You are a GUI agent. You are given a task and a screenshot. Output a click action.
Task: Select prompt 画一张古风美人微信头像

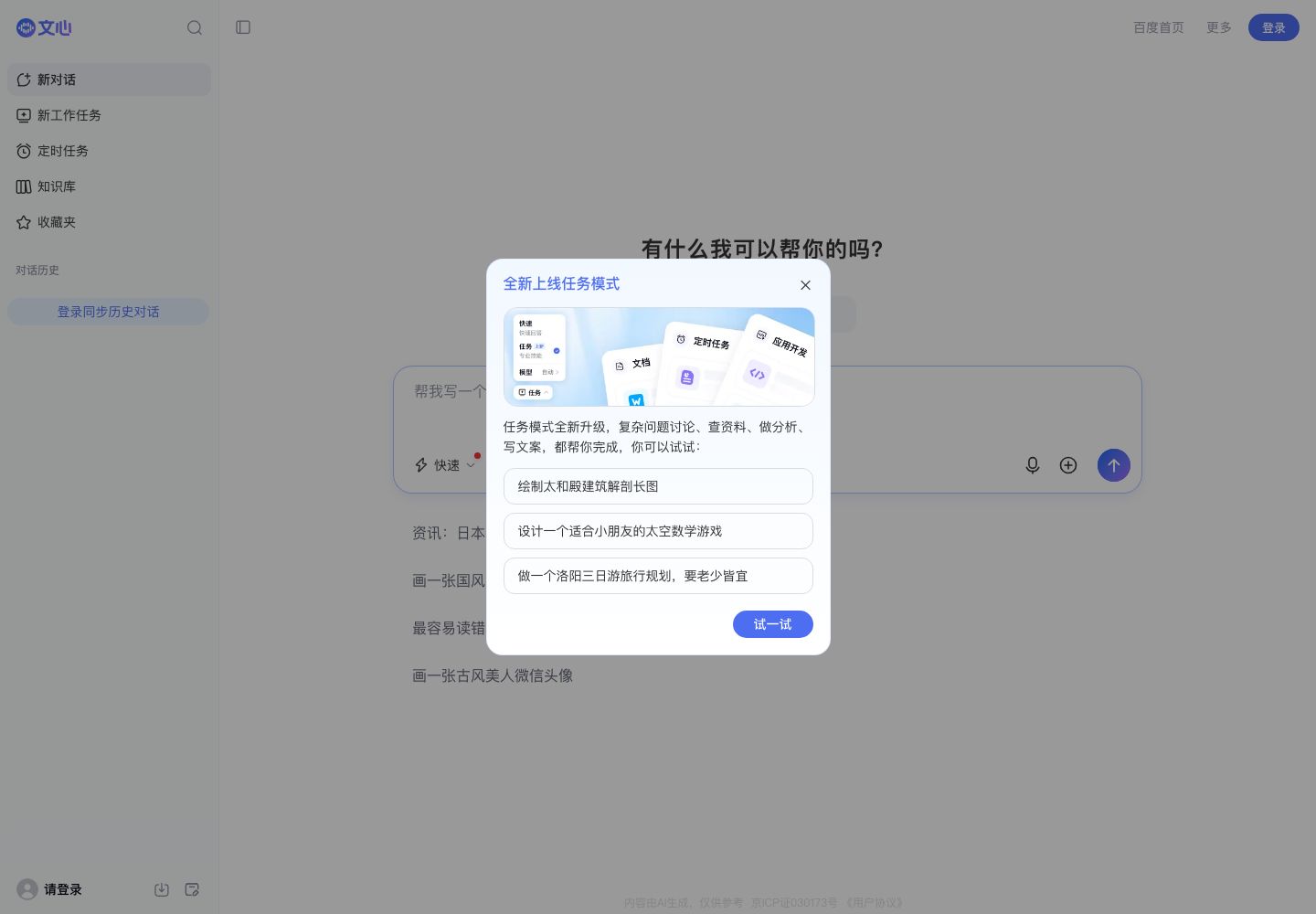tap(493, 675)
